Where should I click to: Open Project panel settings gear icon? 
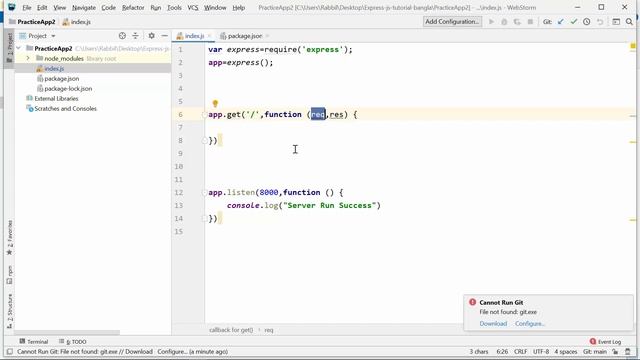click(x=151, y=36)
